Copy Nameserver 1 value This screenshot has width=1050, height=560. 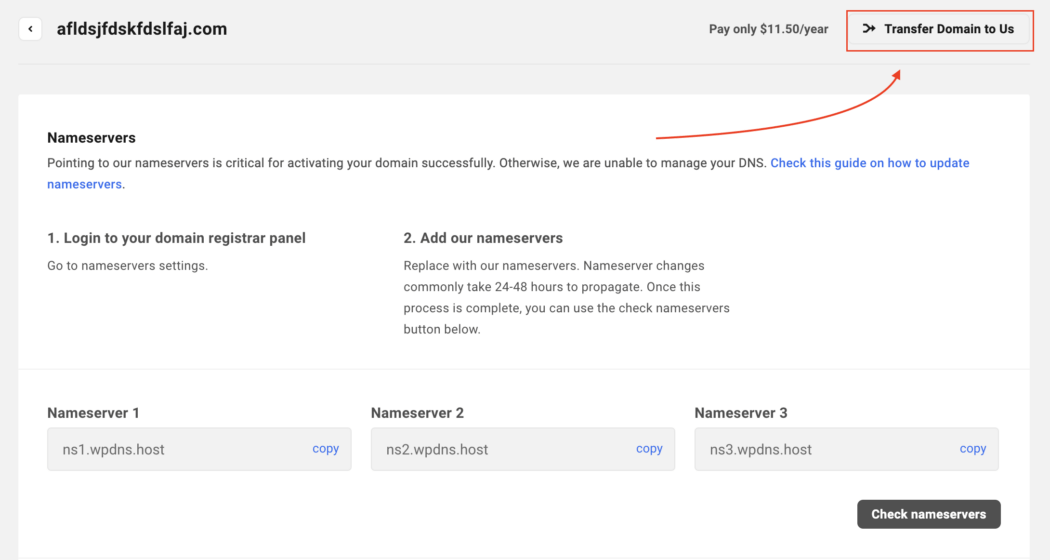coord(325,449)
